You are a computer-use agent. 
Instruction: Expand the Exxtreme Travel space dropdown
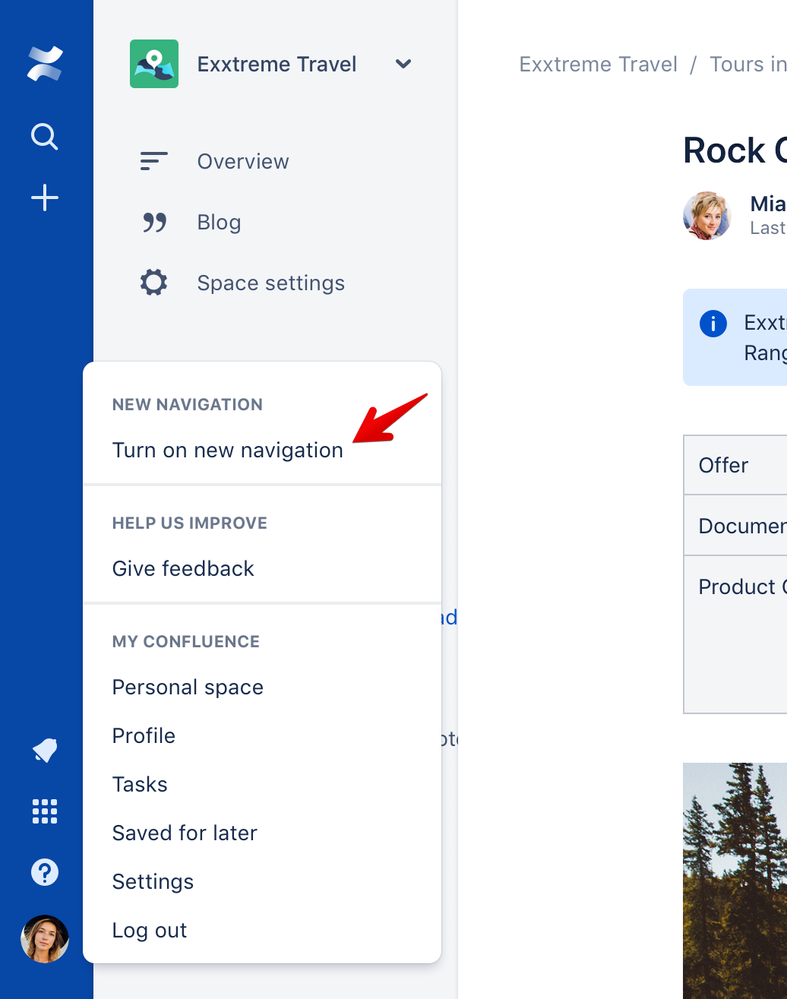point(403,63)
